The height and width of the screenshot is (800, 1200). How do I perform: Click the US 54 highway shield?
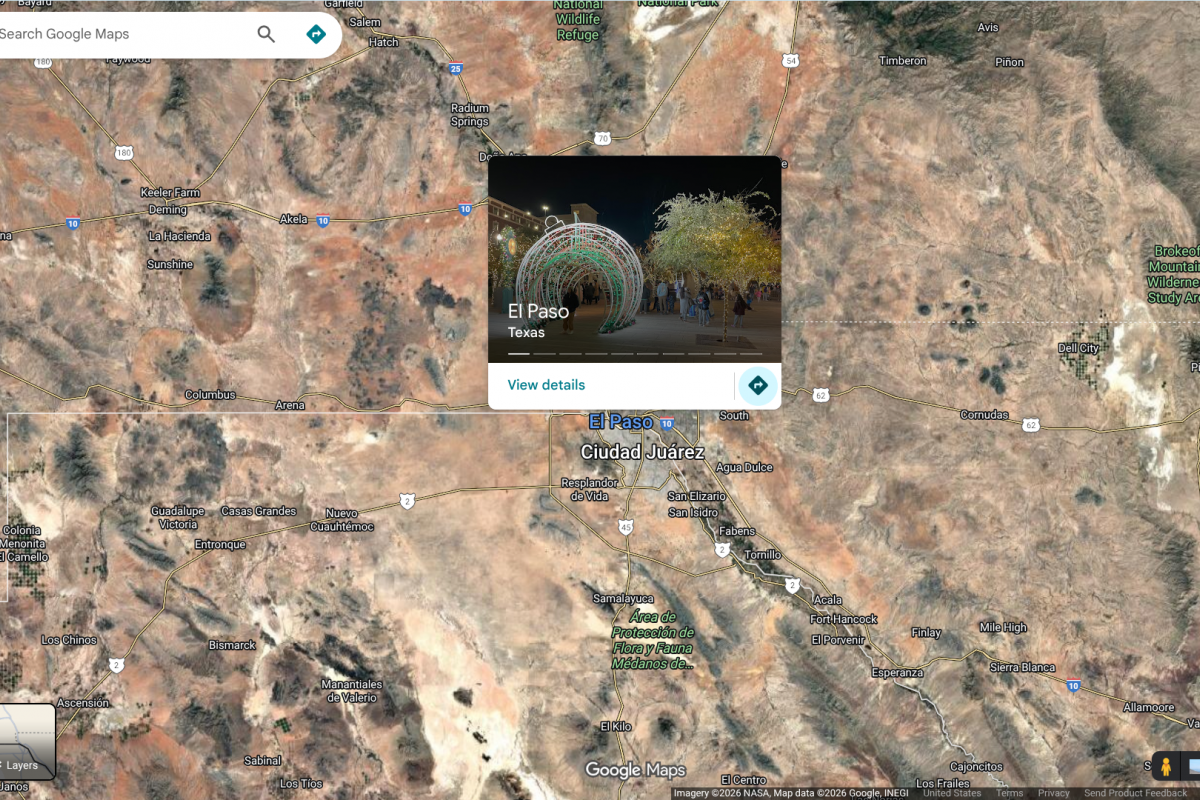click(x=792, y=61)
